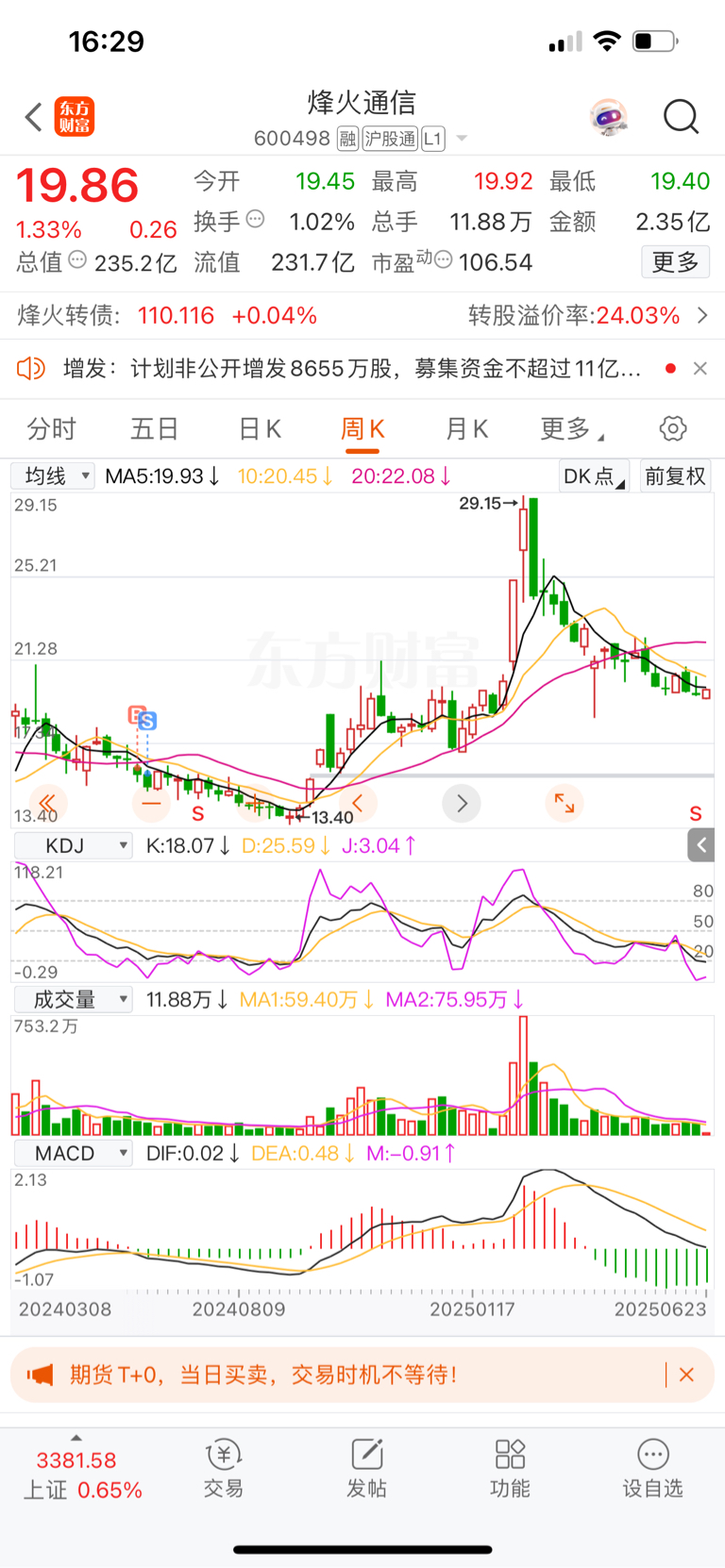Open the Eastmoney orange logo
The height and width of the screenshot is (1568, 725).
[75, 117]
